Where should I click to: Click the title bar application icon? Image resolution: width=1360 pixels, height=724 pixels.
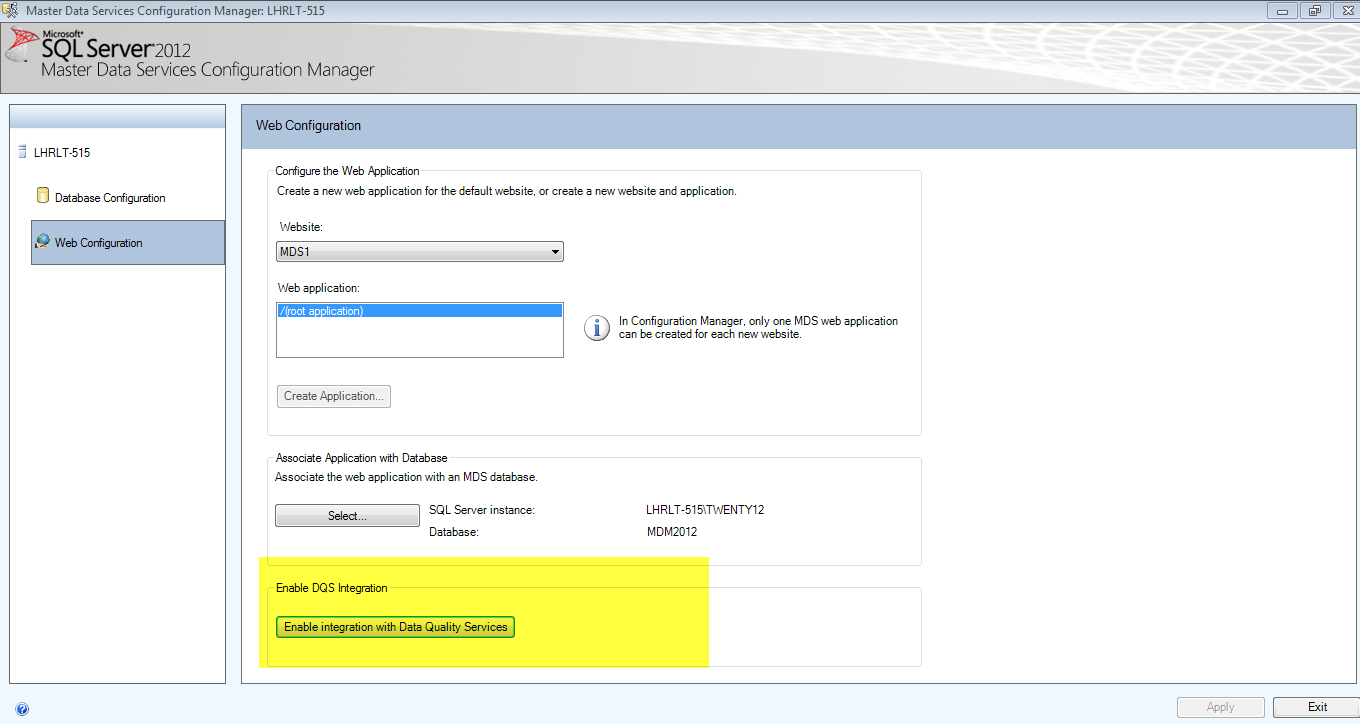[10, 10]
